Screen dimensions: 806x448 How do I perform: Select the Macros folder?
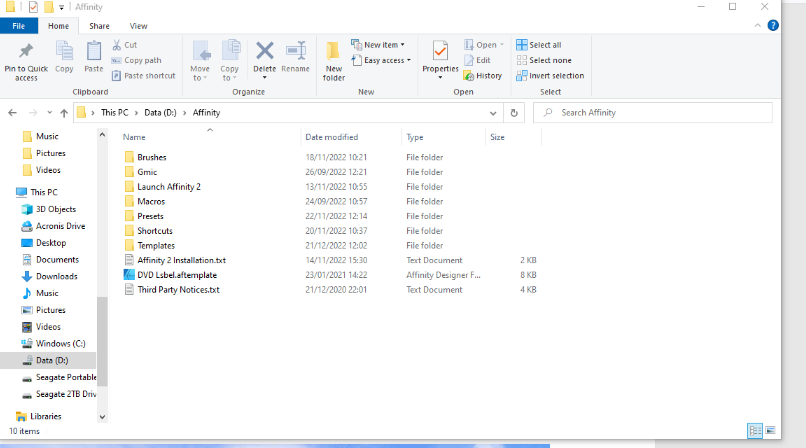click(x=151, y=201)
